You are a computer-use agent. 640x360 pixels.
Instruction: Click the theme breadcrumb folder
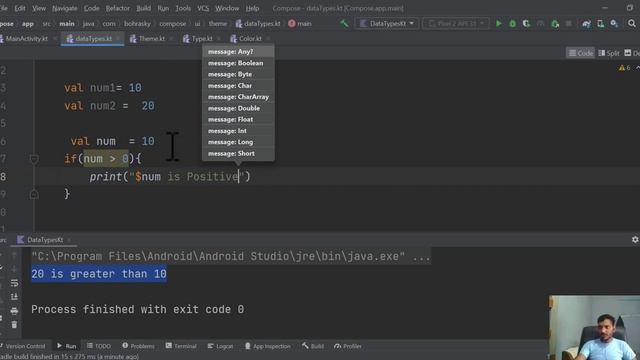point(218,24)
